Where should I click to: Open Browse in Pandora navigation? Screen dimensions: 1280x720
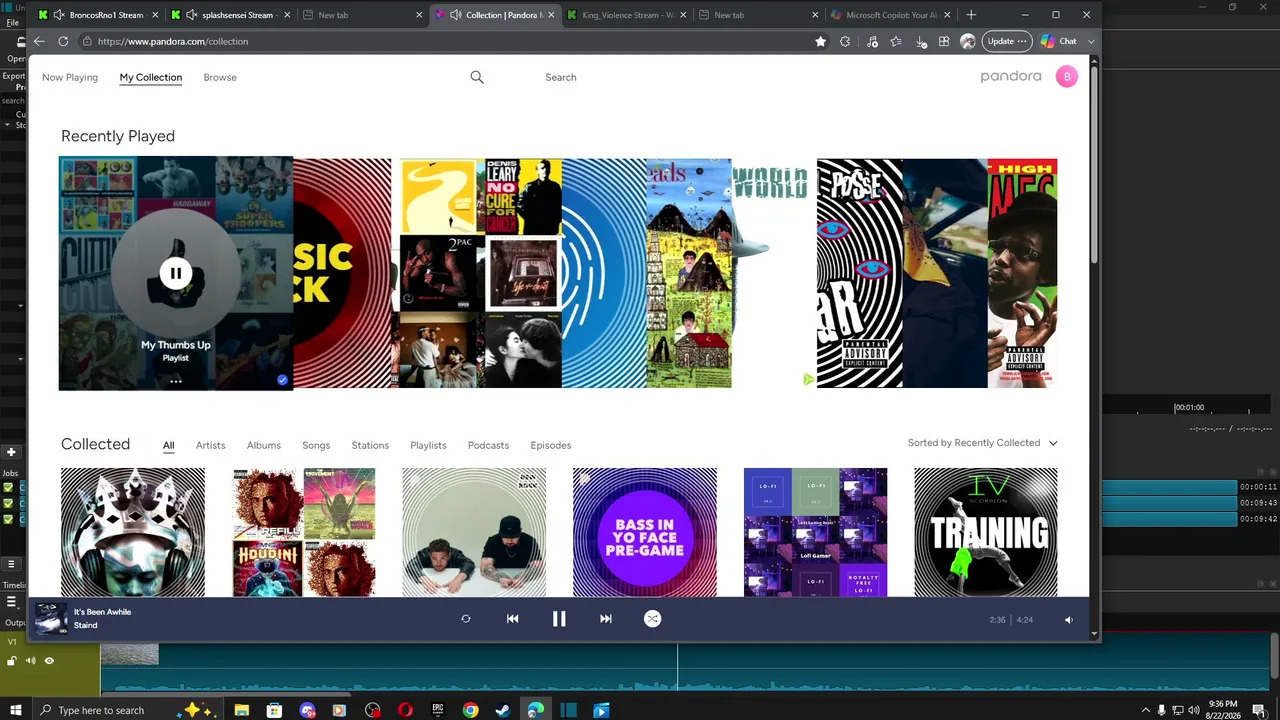click(220, 77)
